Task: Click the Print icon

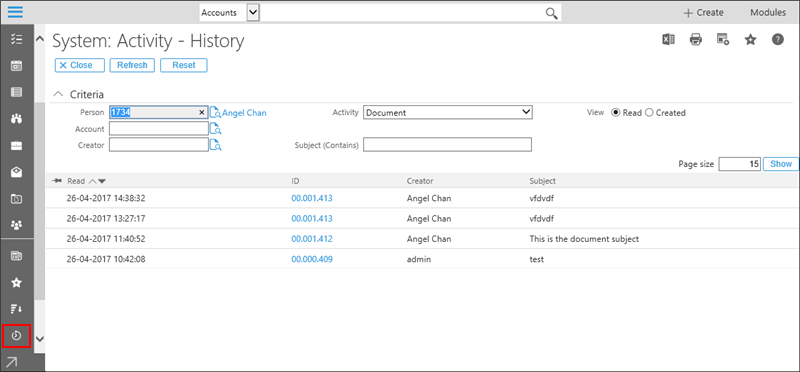Action: (696, 39)
